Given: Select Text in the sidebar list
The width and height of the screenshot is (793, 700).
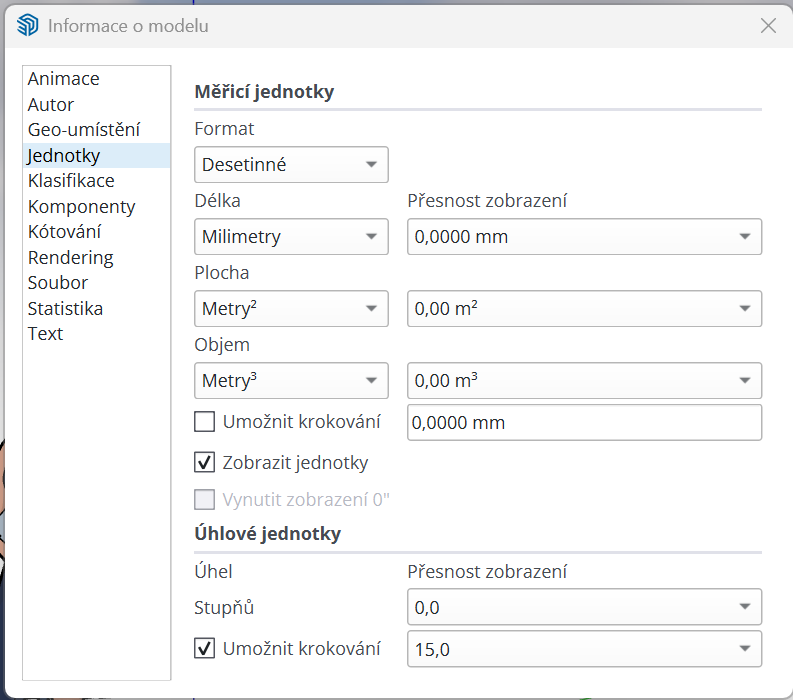Looking at the screenshot, I should [x=45, y=334].
